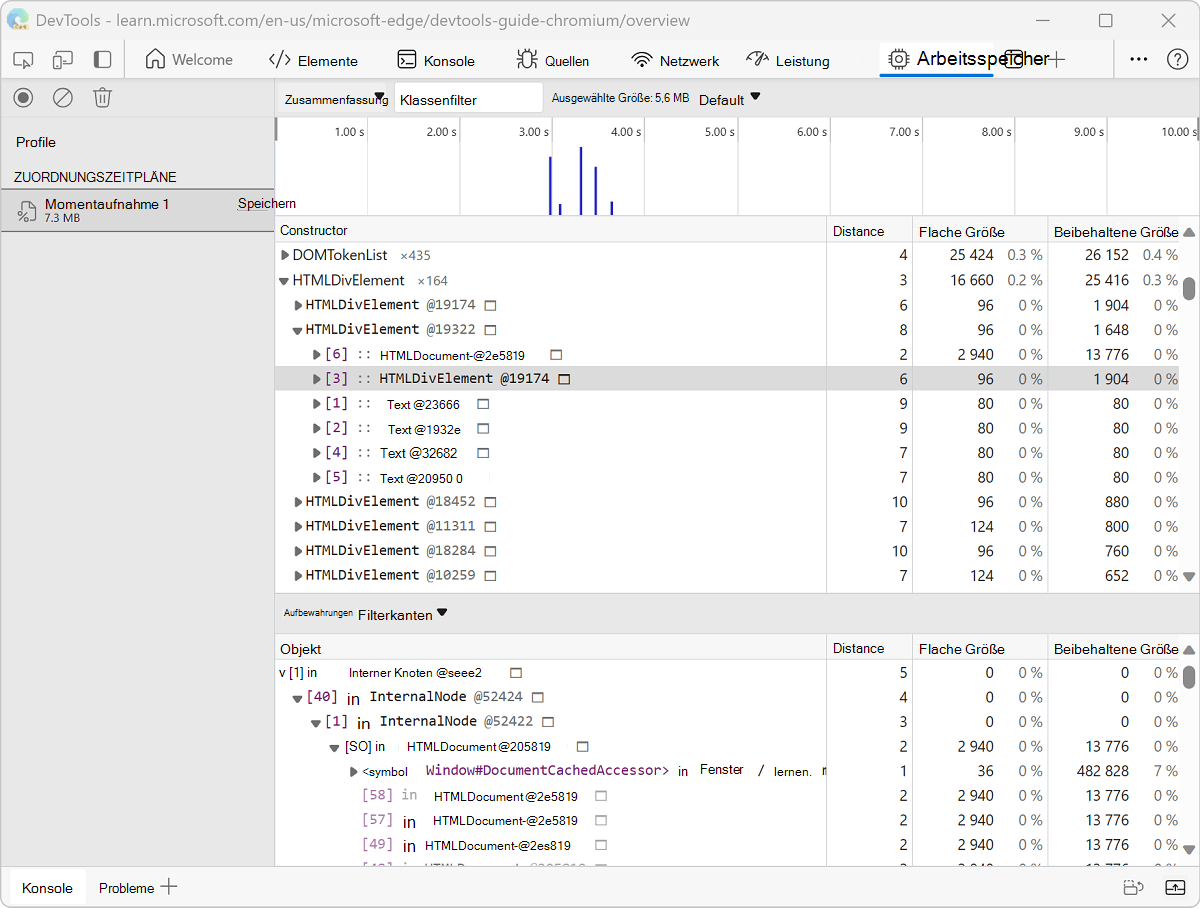Expand the DOMTokenList constructor row

point(285,256)
